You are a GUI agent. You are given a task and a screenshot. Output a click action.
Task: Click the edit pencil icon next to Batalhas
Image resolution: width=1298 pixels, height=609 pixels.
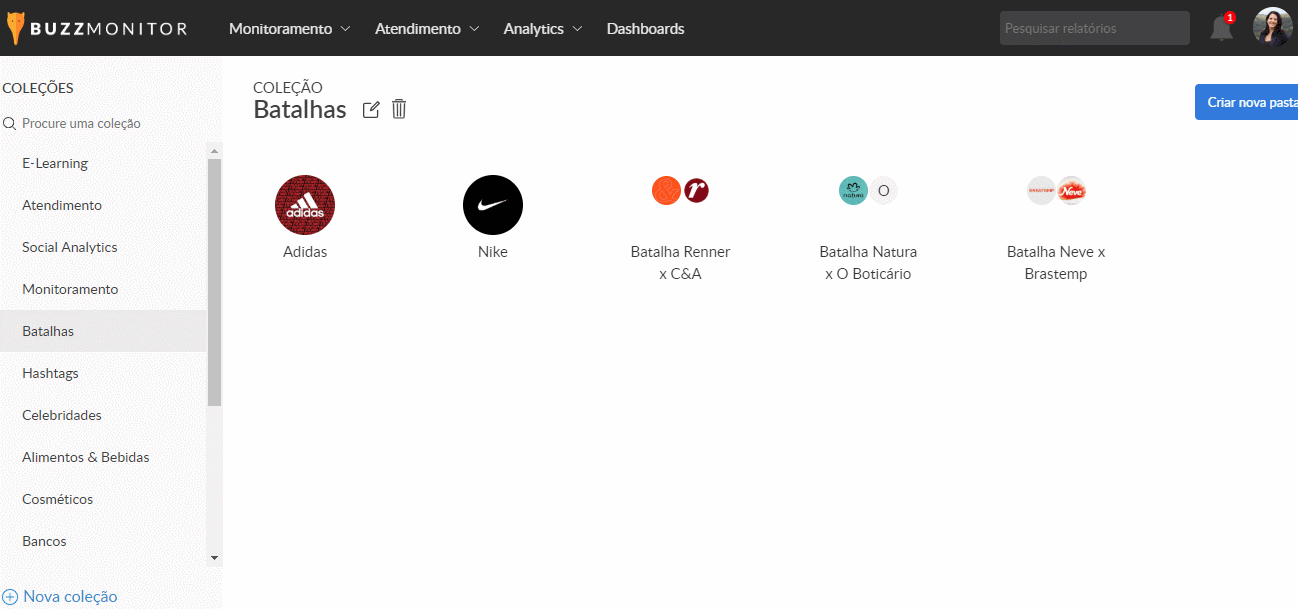click(x=371, y=110)
